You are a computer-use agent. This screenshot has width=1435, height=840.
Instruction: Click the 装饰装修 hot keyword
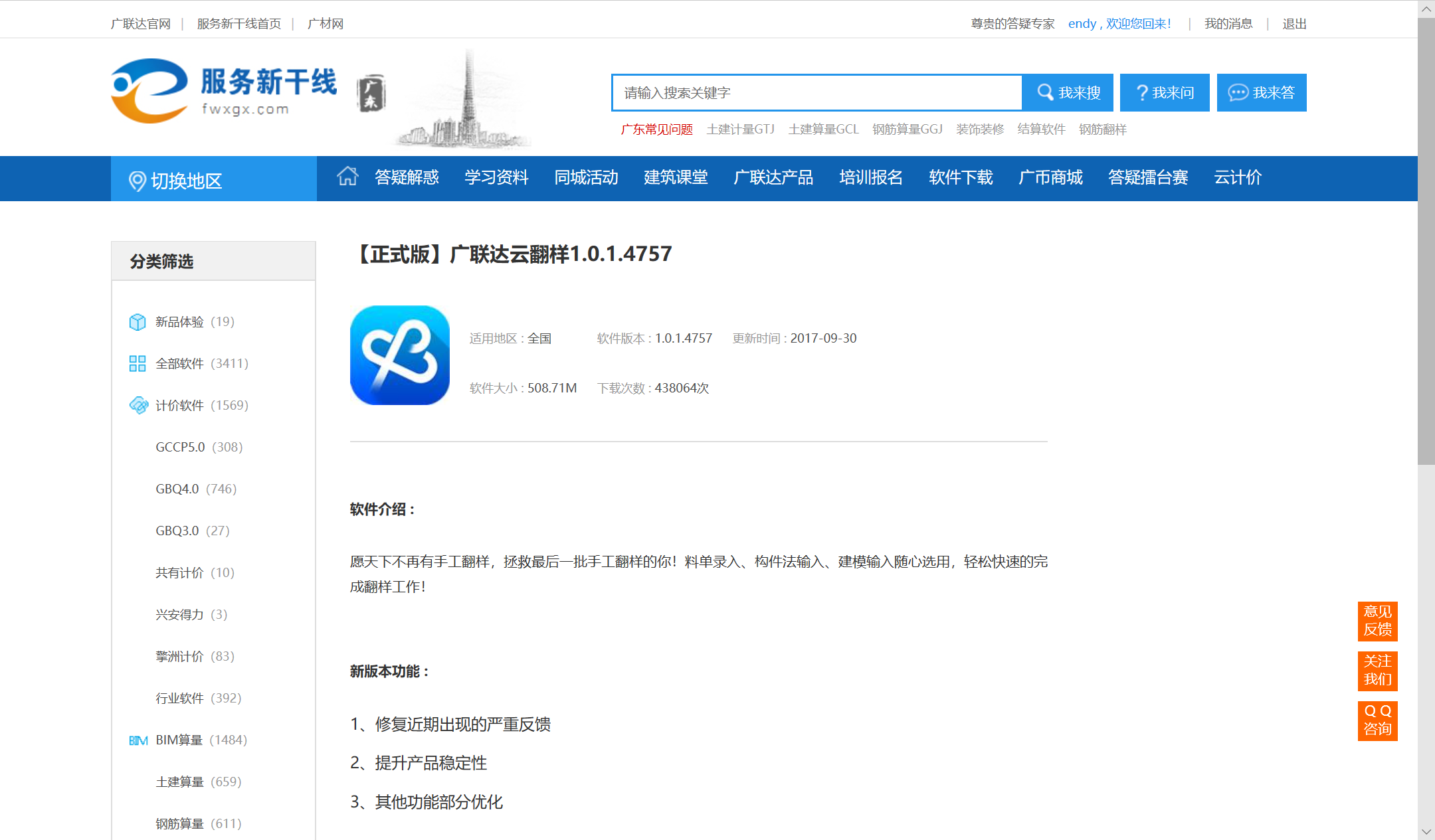pos(980,129)
